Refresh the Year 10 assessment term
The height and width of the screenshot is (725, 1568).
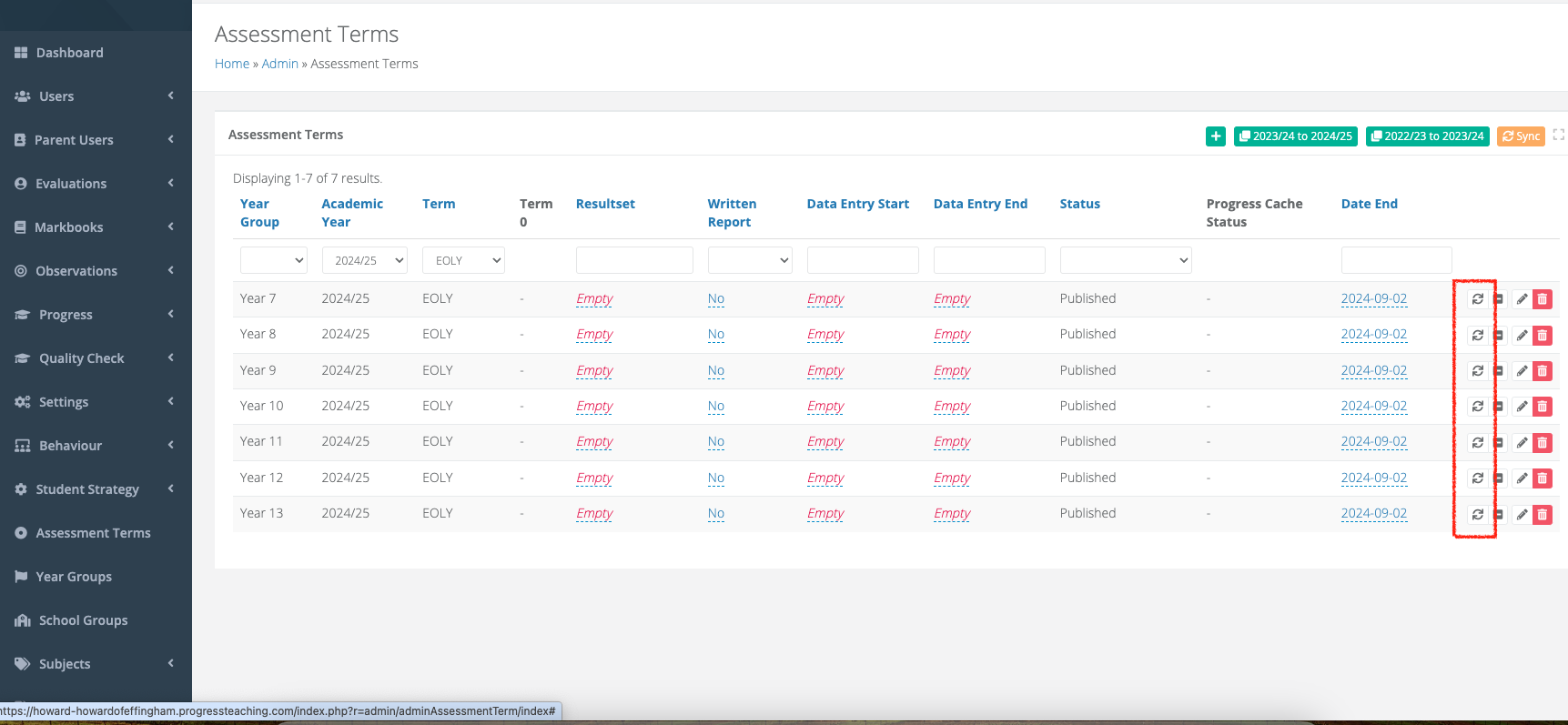[x=1478, y=407]
